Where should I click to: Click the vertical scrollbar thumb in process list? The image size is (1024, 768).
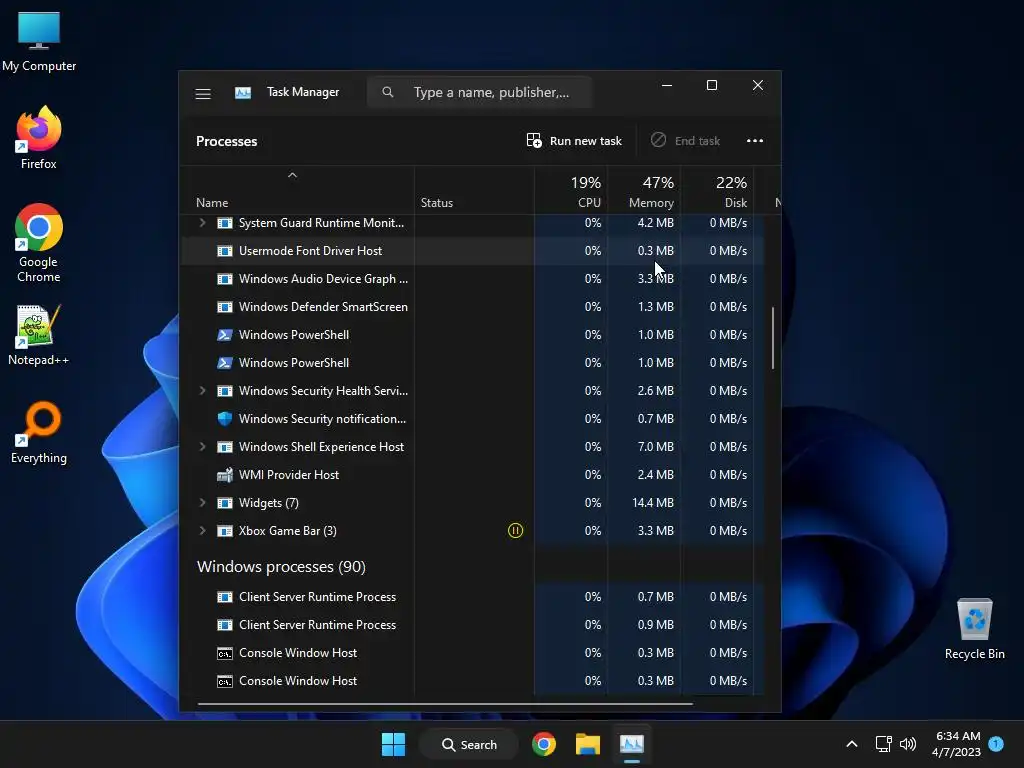pyautogui.click(x=773, y=338)
